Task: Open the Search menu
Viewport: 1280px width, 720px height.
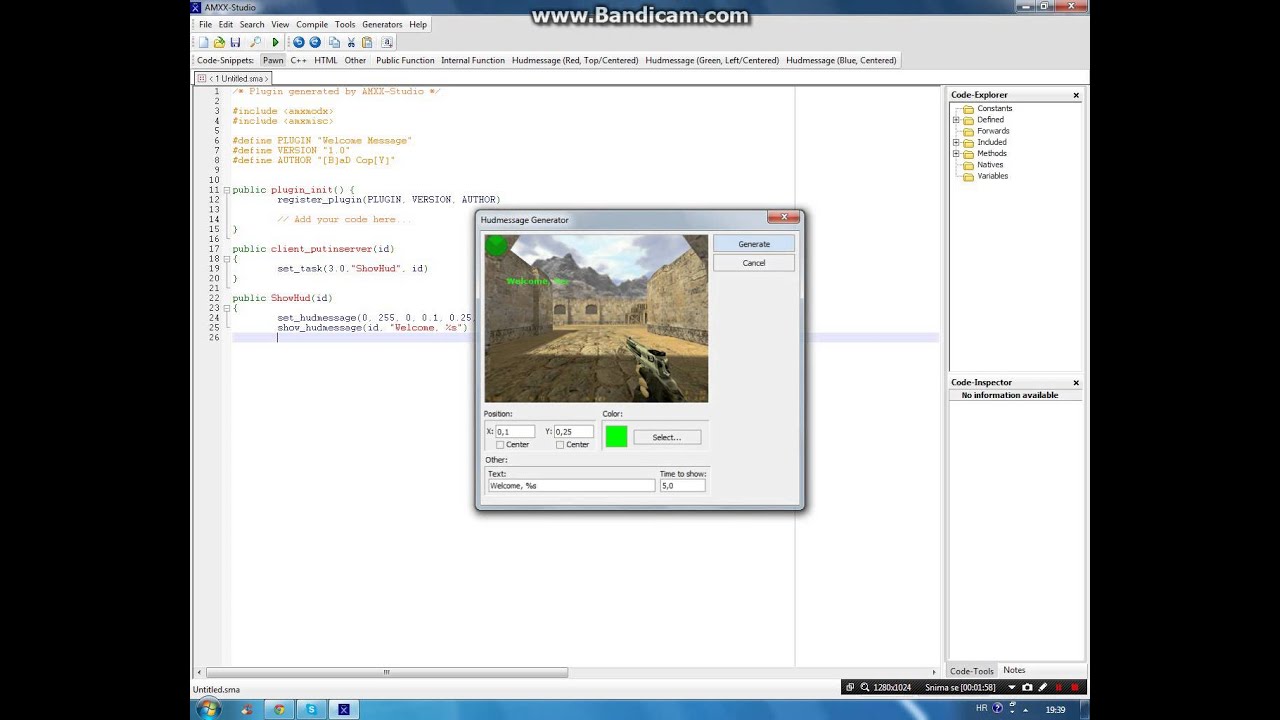Action: coord(252,24)
